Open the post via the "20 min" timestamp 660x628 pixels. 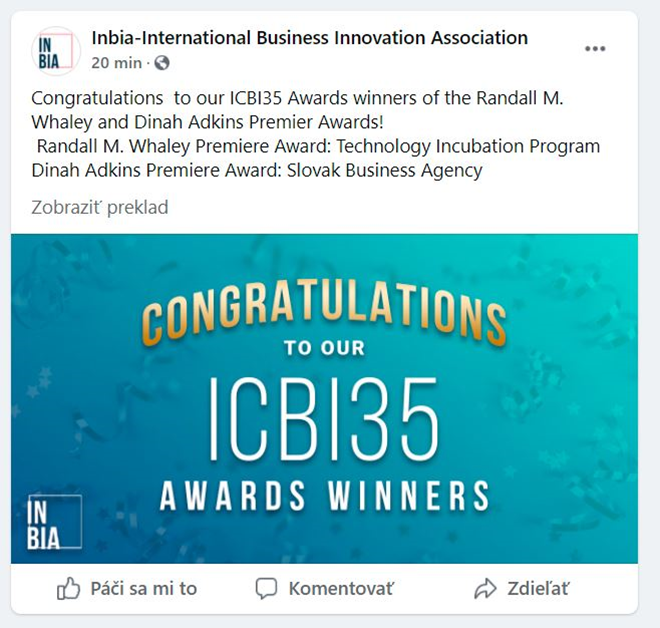[x=115, y=63]
